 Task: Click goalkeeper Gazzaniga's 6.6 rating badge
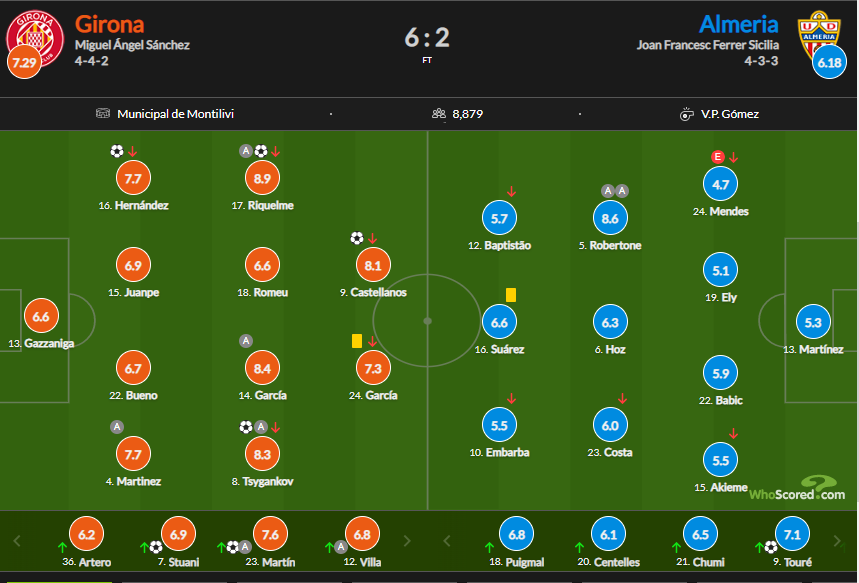point(41,316)
